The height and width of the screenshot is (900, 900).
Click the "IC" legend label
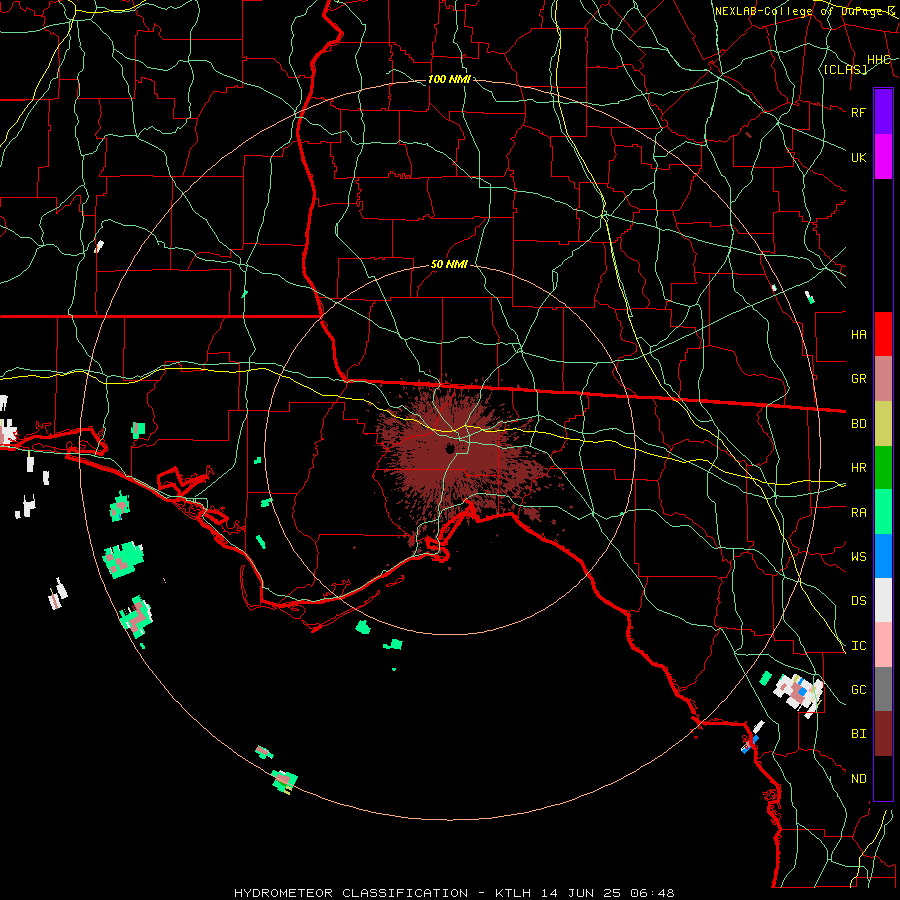point(858,645)
